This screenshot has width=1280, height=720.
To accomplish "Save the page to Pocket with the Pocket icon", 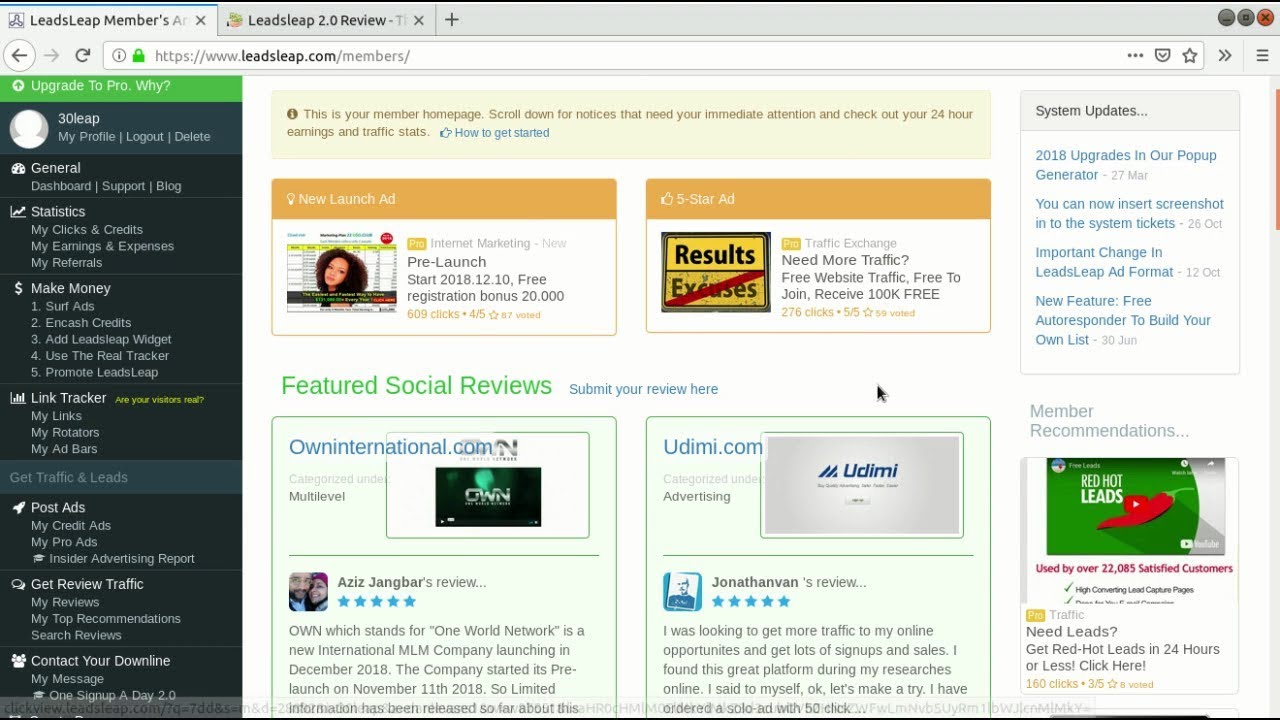I will [1162, 56].
